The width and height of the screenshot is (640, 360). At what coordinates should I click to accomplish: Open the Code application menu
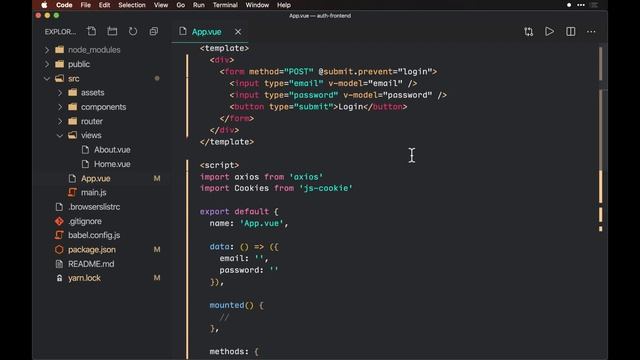point(64,5)
